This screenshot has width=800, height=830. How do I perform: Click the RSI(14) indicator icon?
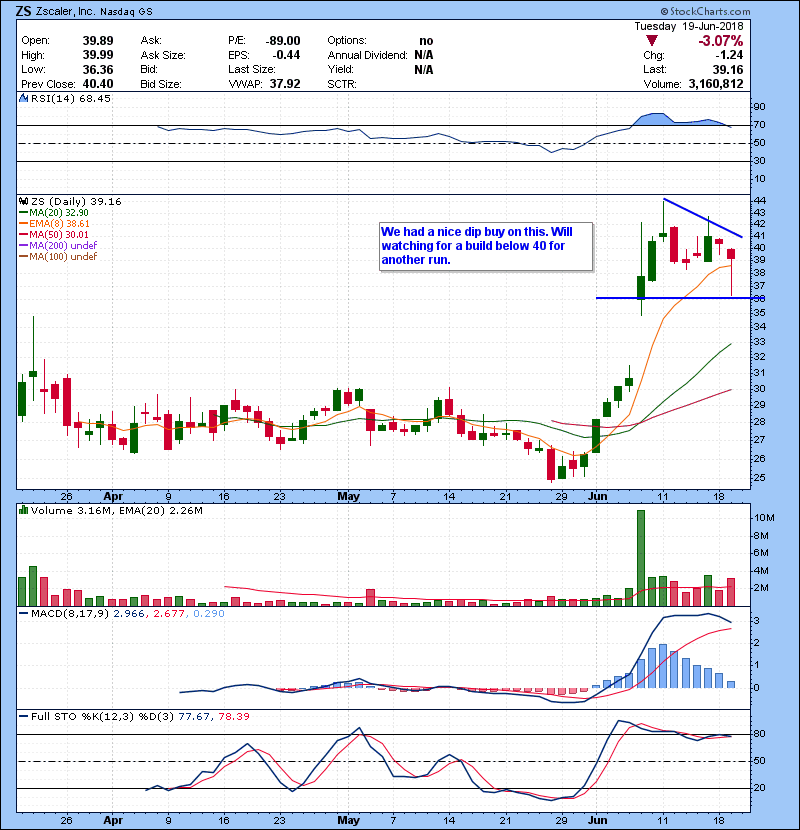(23, 98)
